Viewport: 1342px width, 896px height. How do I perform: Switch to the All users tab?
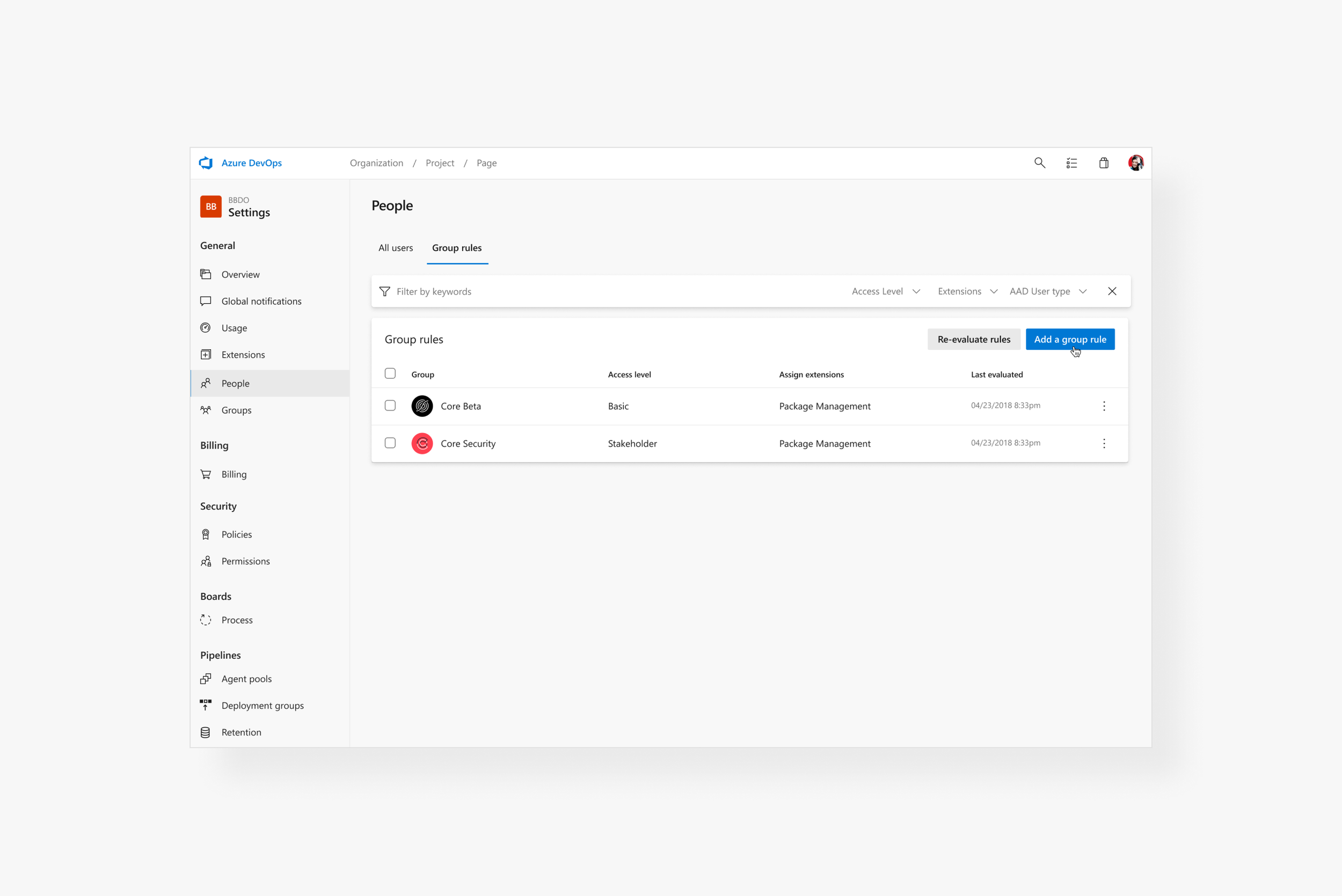[396, 248]
